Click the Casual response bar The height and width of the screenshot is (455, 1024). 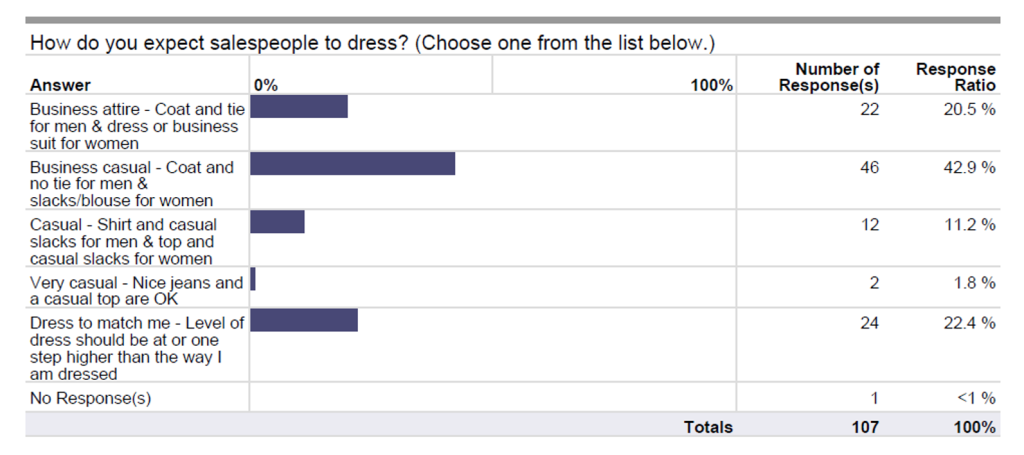coord(278,221)
